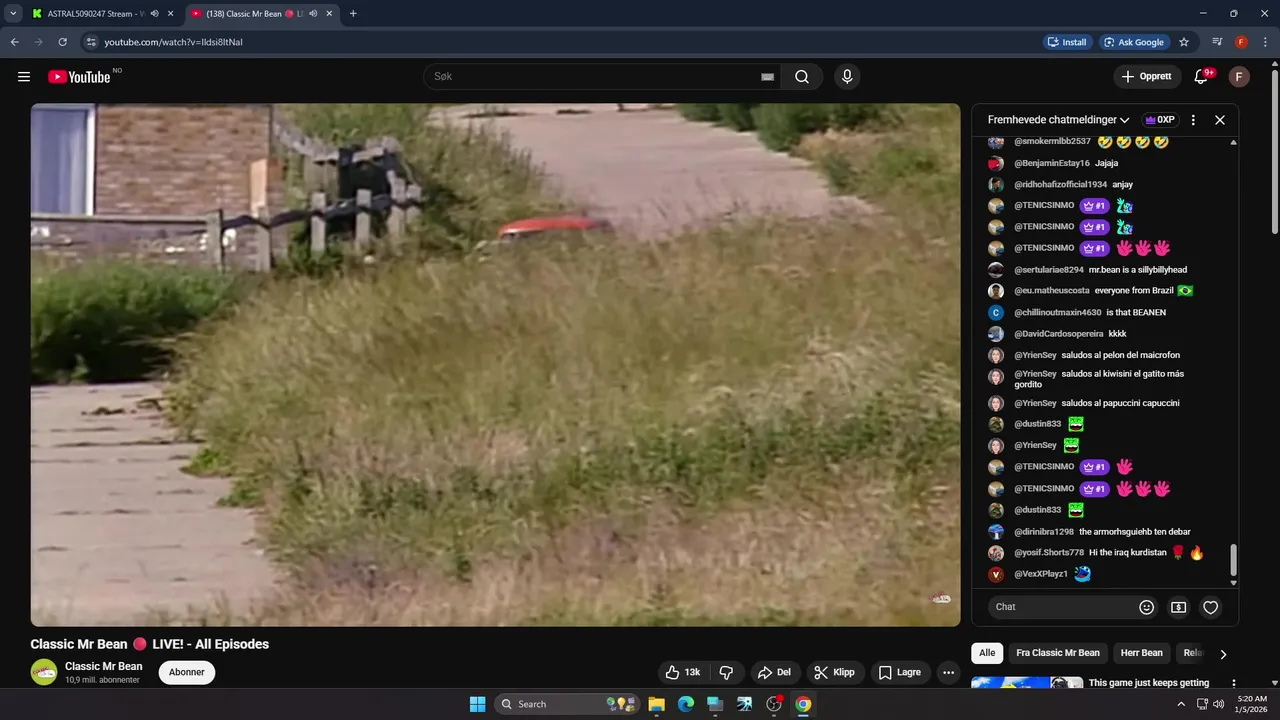Click the live video player

(x=495, y=365)
